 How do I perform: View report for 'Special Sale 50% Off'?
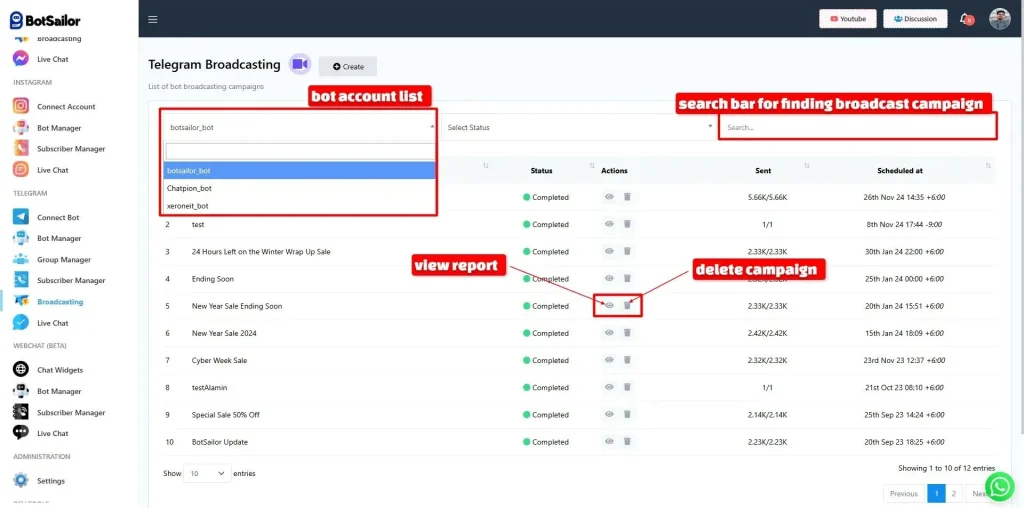pos(609,415)
